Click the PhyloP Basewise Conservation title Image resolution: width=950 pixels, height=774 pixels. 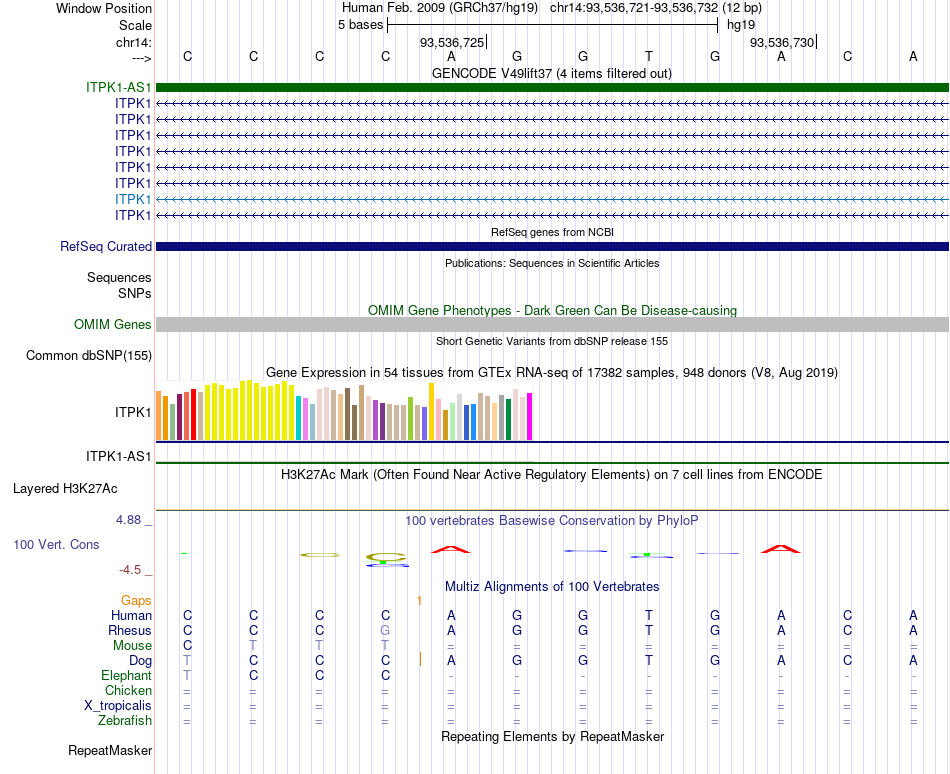552,520
